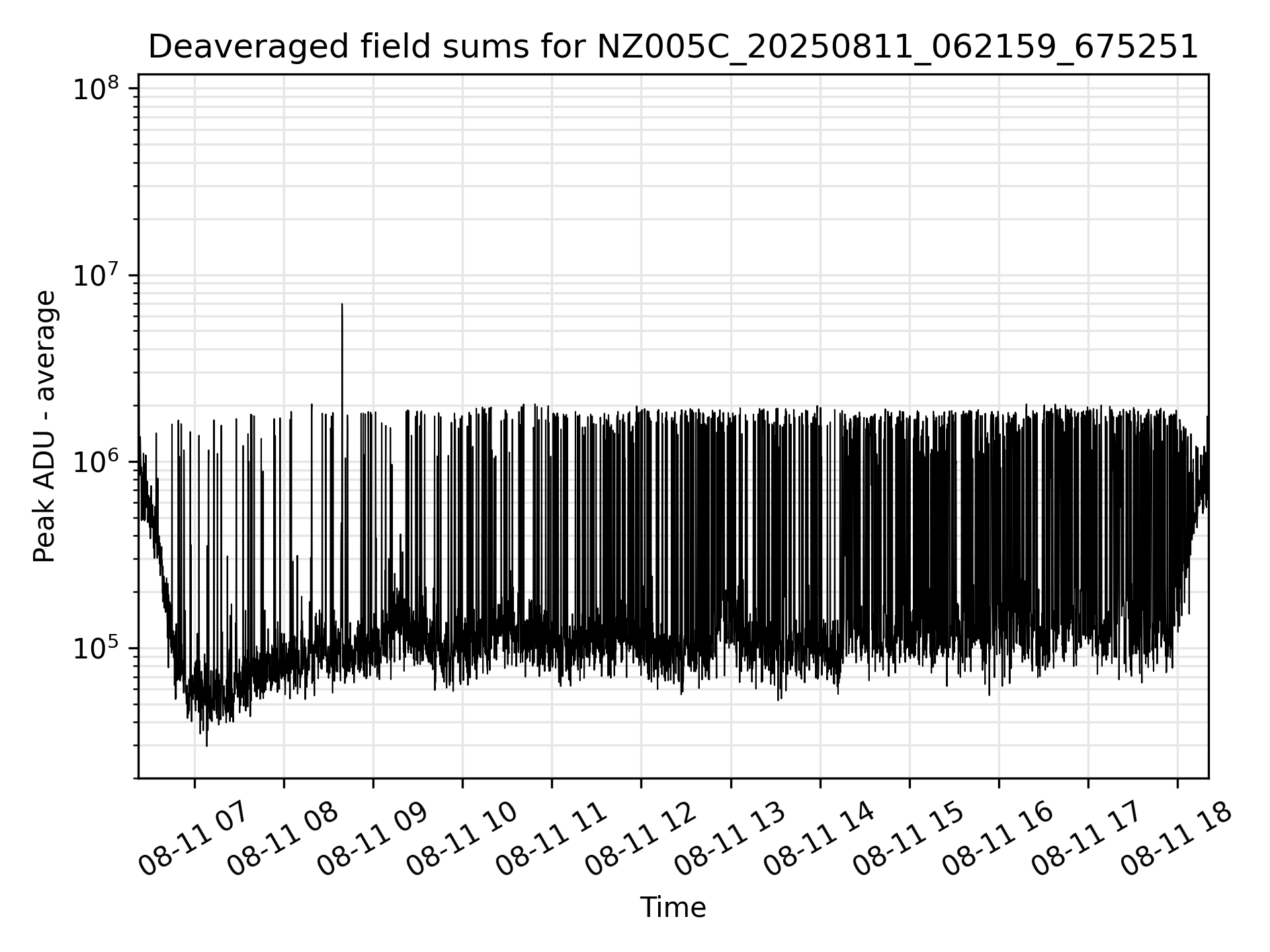Click the x tick label '08-11 08'
The width and height of the screenshot is (1270, 952).
(x=282, y=838)
